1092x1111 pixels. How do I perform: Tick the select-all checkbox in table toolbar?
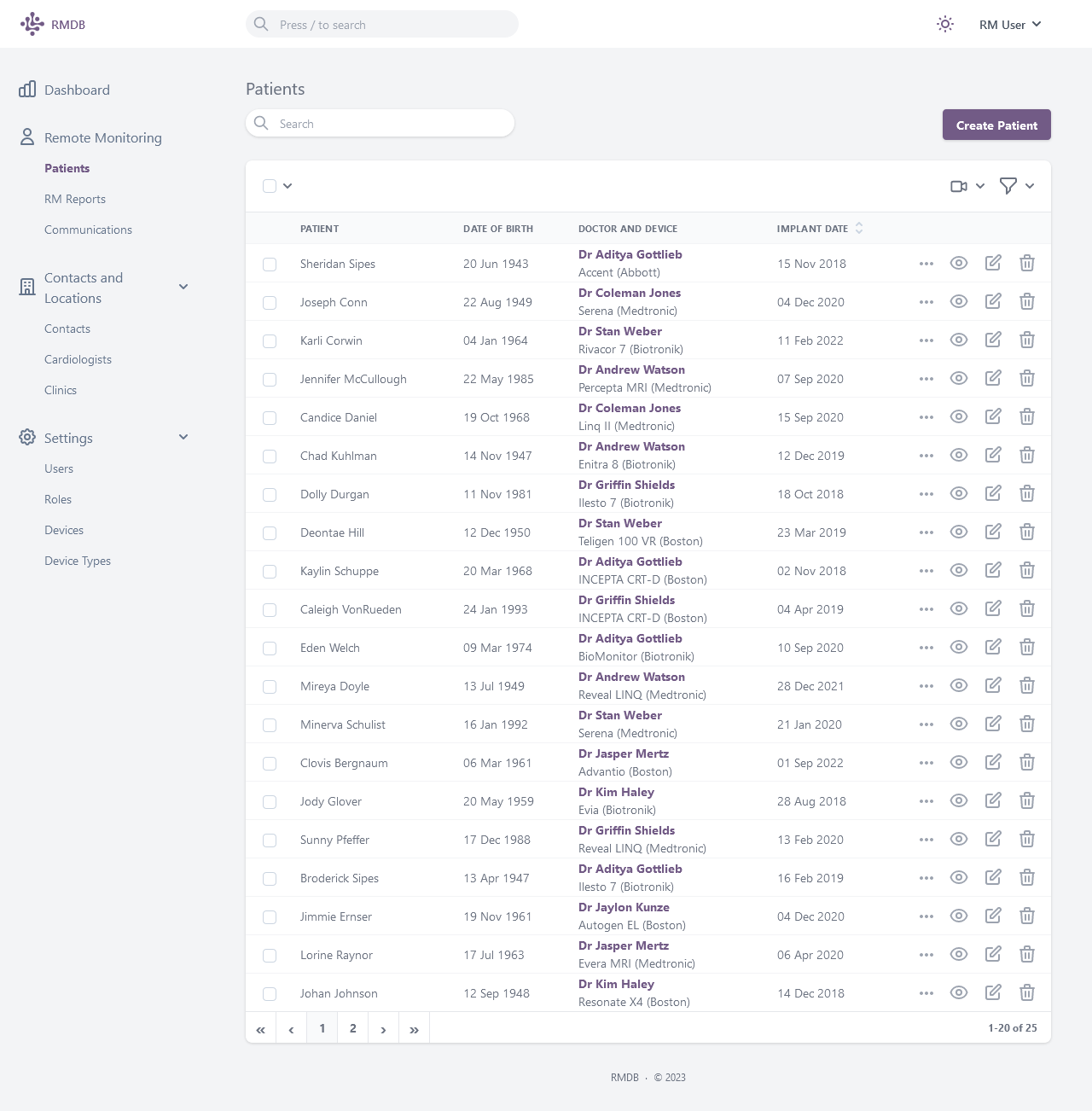point(270,186)
